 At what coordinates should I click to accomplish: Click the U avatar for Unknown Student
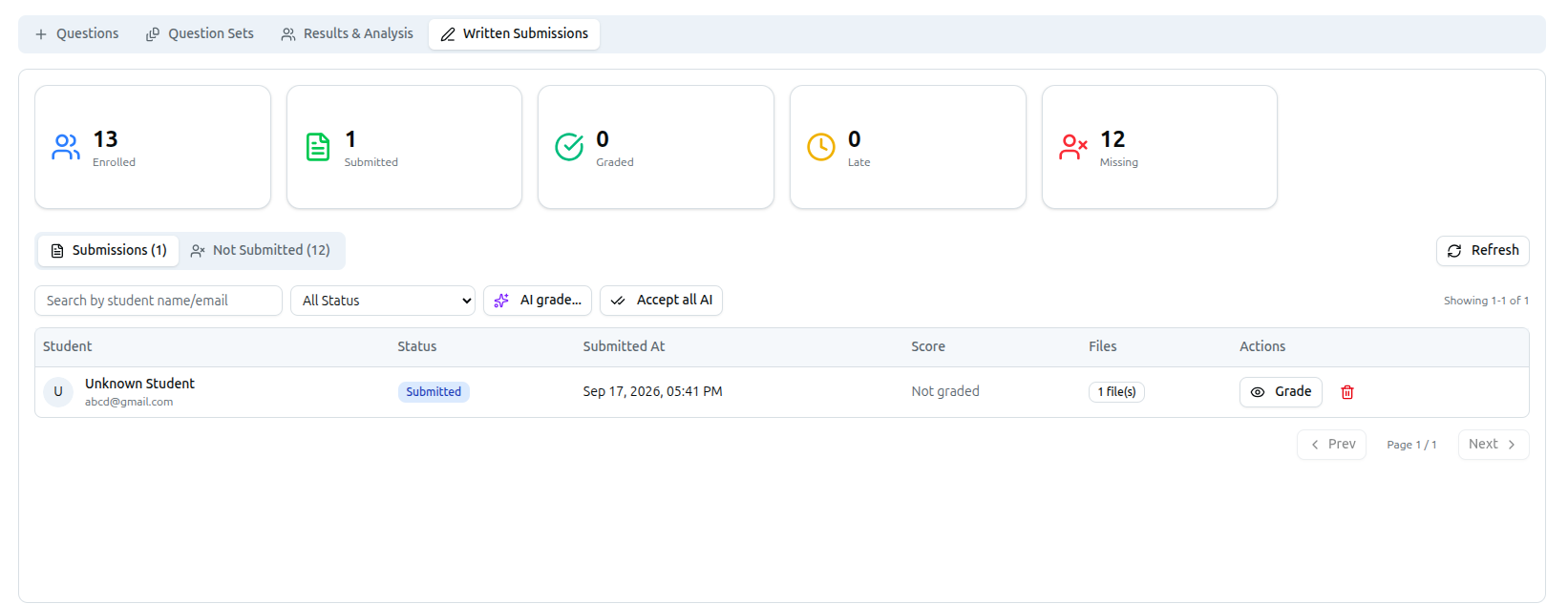(x=58, y=392)
